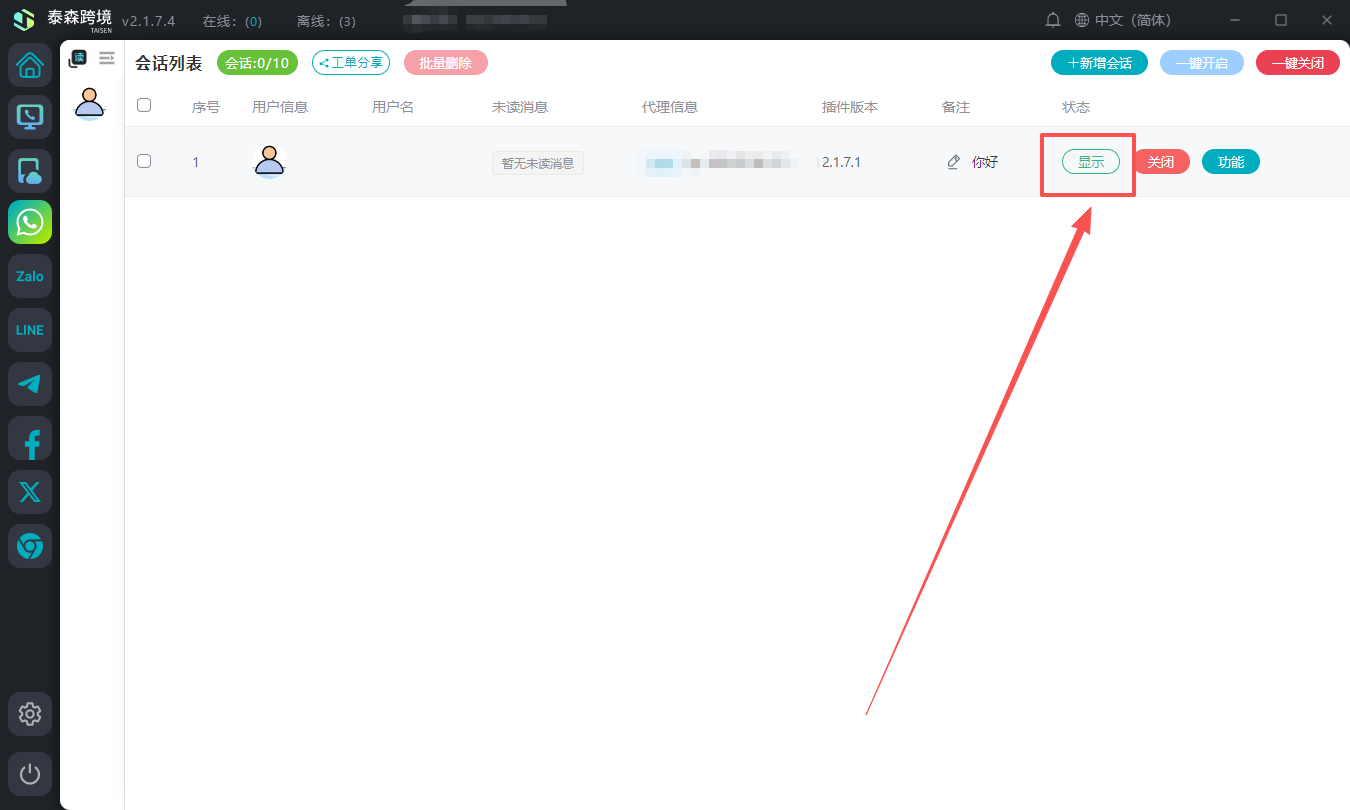Click the 显示 button in row 1
The image size is (1350, 810).
(x=1090, y=162)
